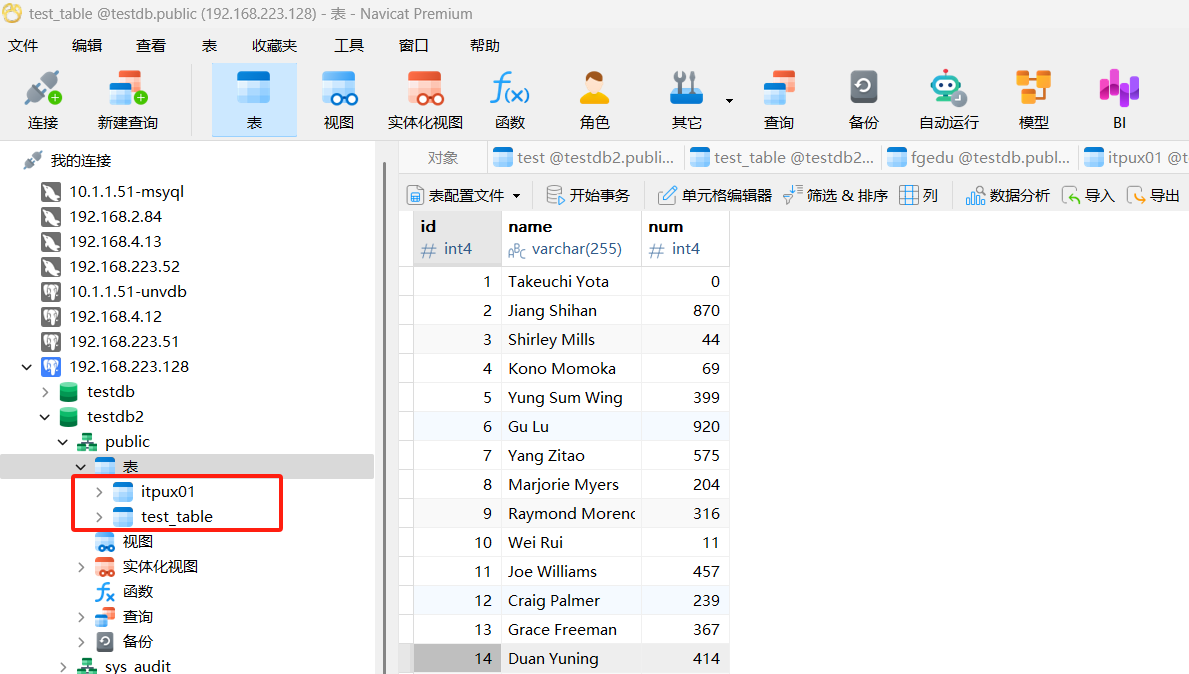
Task: Click the 连接 (Connection) toolbar icon
Action: [43, 100]
